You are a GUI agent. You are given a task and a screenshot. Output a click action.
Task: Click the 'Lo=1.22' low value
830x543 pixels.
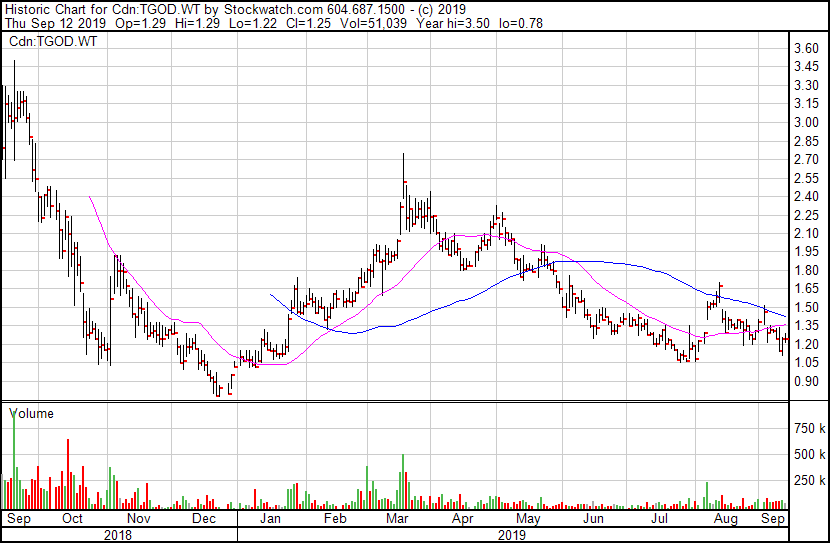pos(251,23)
